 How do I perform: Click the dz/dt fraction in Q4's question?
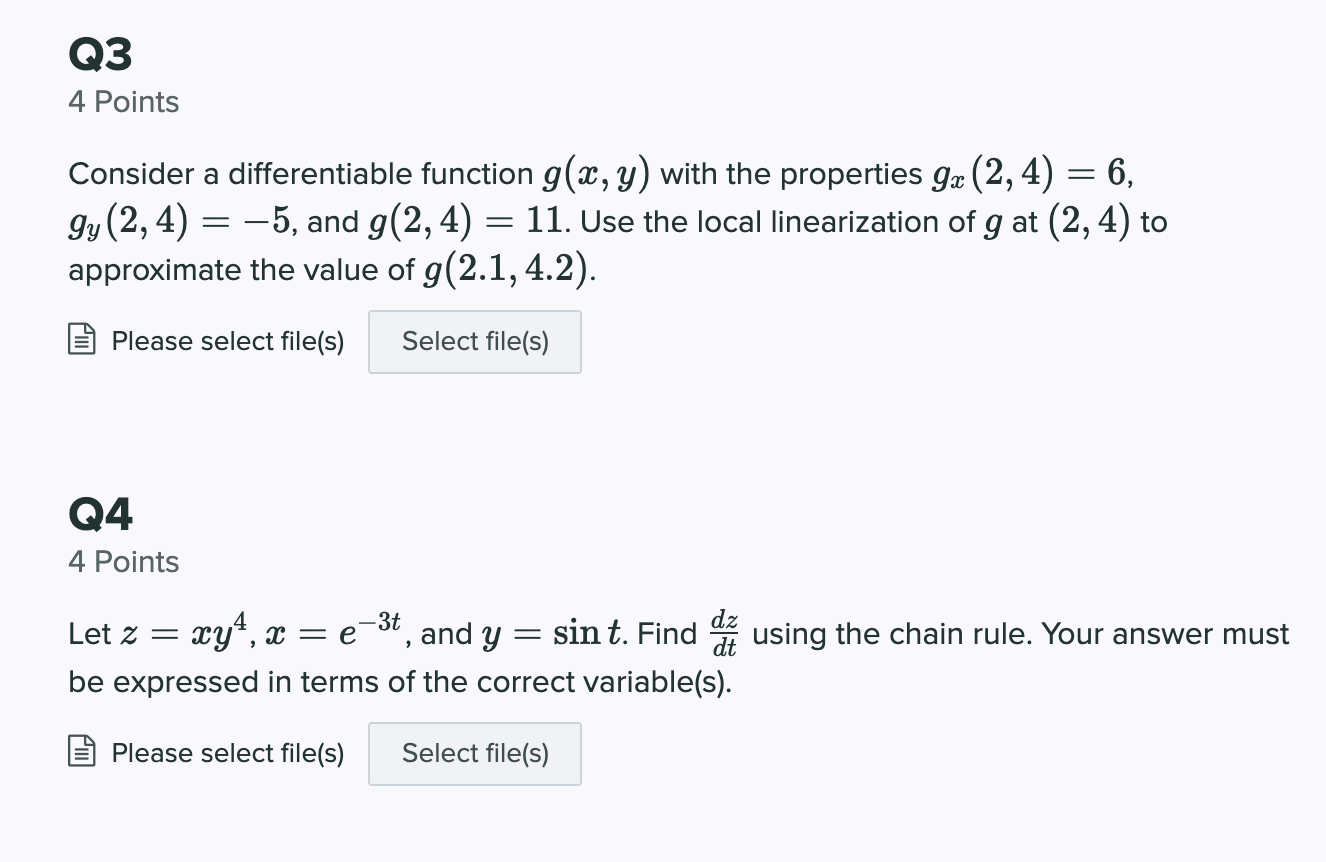coord(724,633)
